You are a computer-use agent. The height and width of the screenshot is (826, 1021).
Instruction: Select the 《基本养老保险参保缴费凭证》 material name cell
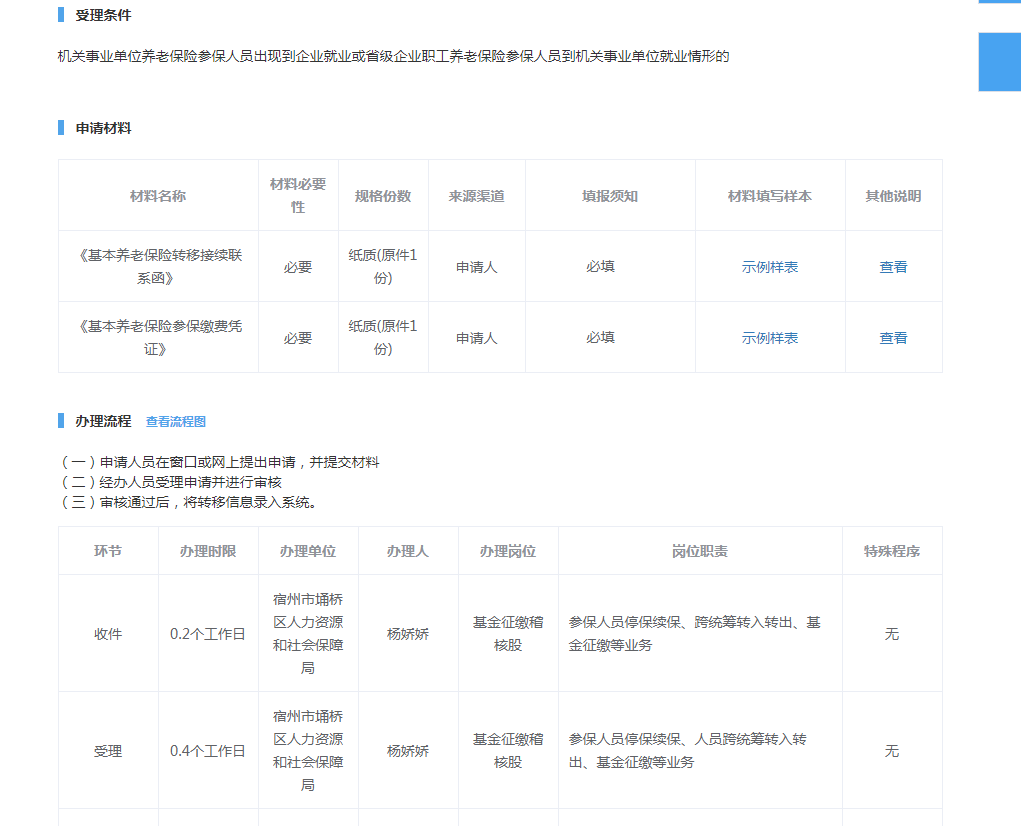click(158, 337)
